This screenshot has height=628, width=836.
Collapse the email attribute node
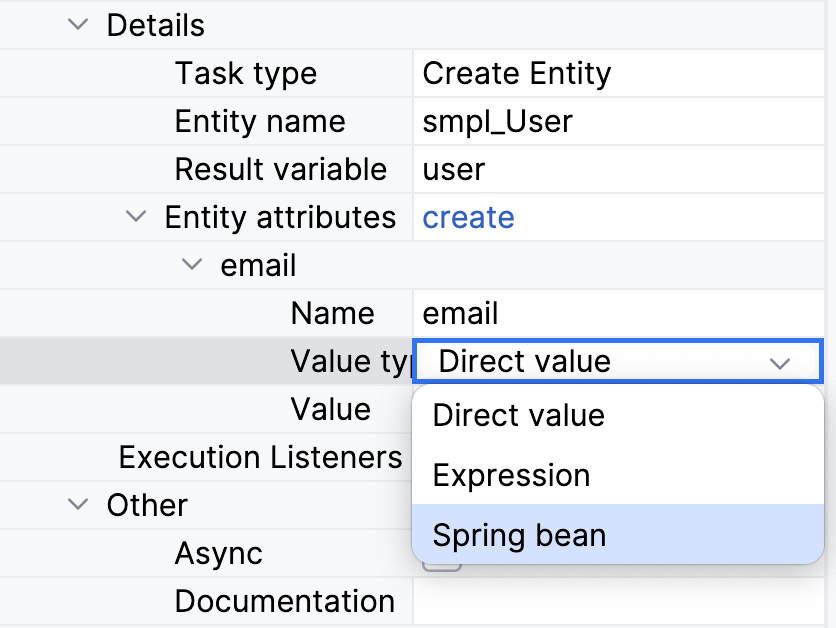pos(191,266)
